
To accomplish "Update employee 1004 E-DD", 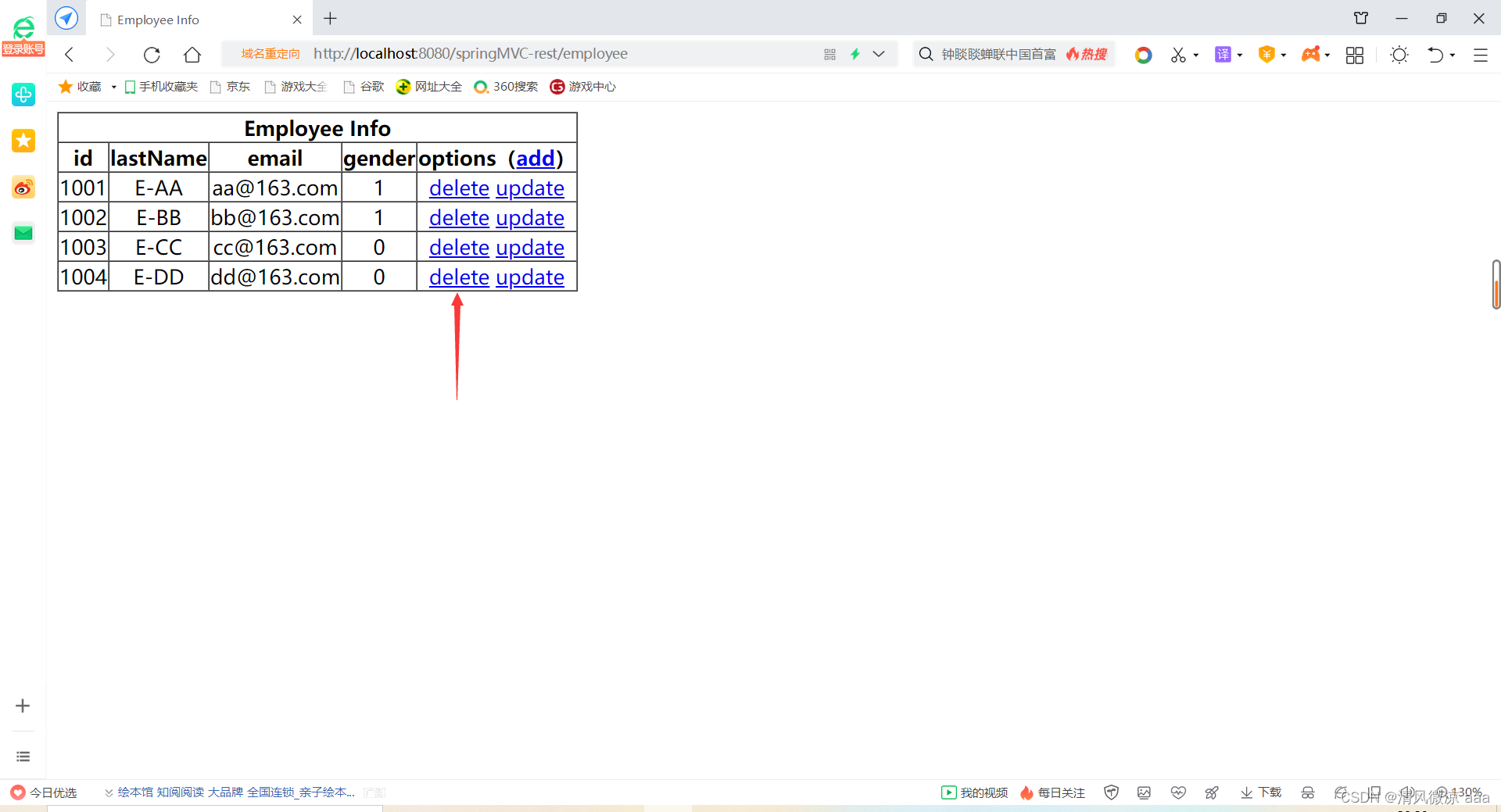I will tap(530, 277).
